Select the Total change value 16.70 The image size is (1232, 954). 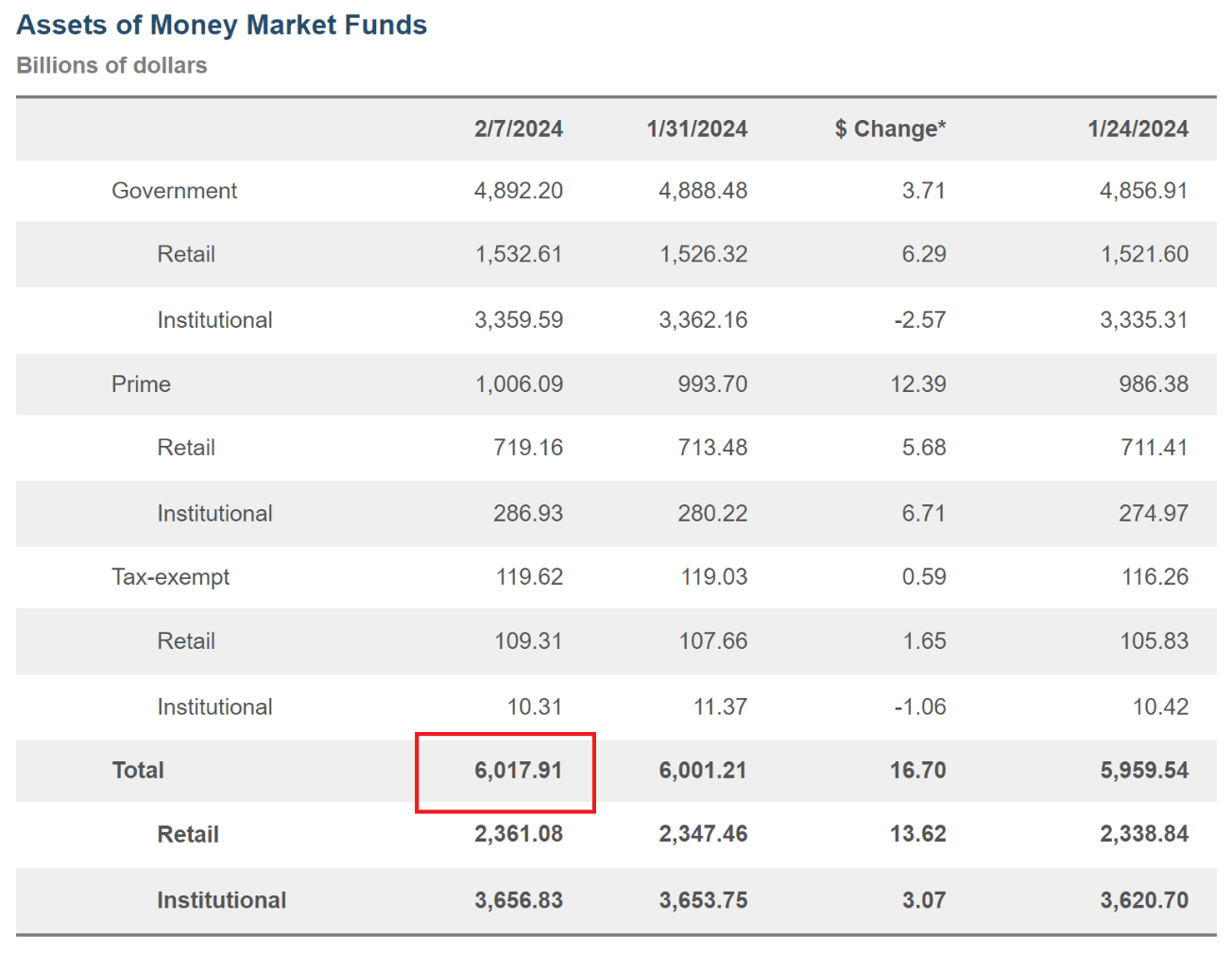917,771
